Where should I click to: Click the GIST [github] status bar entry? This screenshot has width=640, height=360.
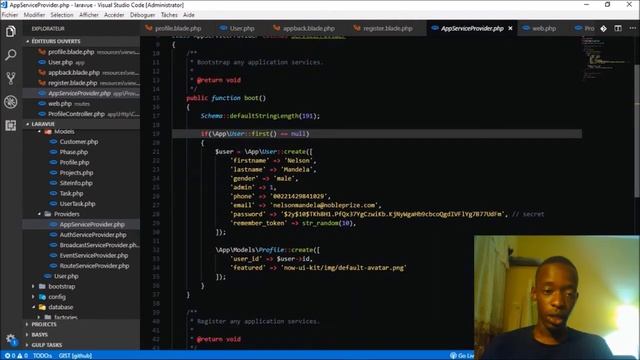[x=76, y=356]
